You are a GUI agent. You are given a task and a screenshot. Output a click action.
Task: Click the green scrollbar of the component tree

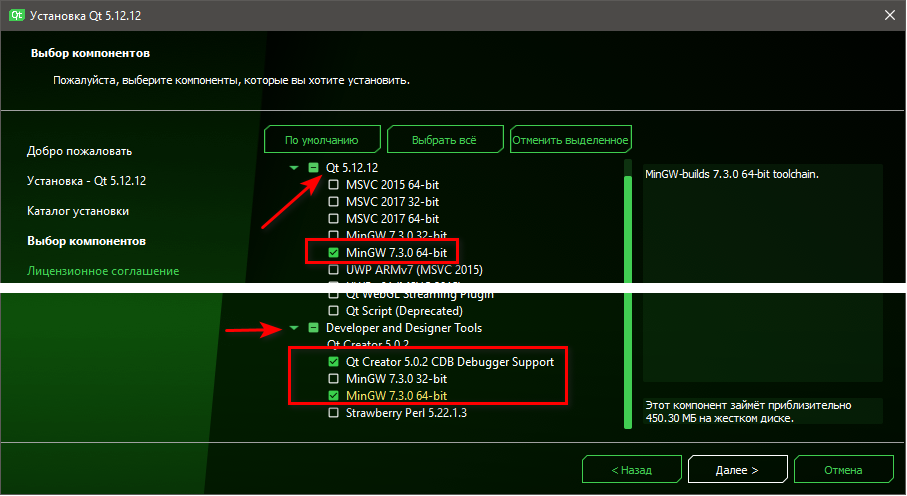628,301
